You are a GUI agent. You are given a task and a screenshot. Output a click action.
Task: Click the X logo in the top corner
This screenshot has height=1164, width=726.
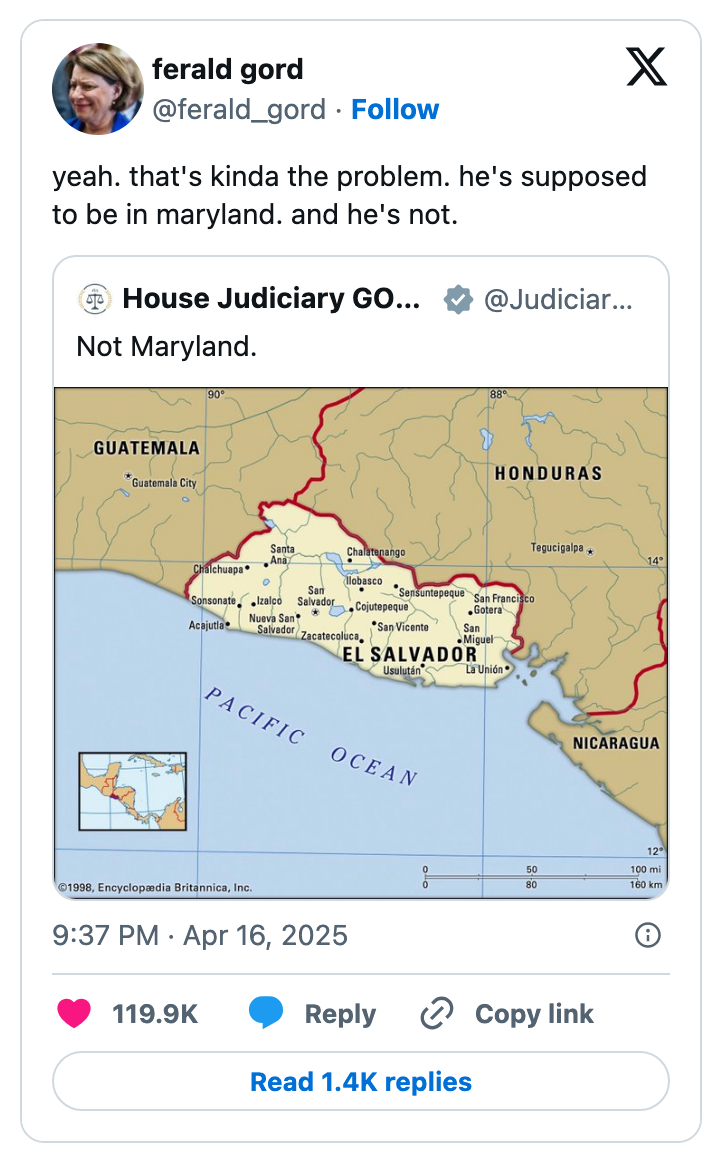pos(646,68)
